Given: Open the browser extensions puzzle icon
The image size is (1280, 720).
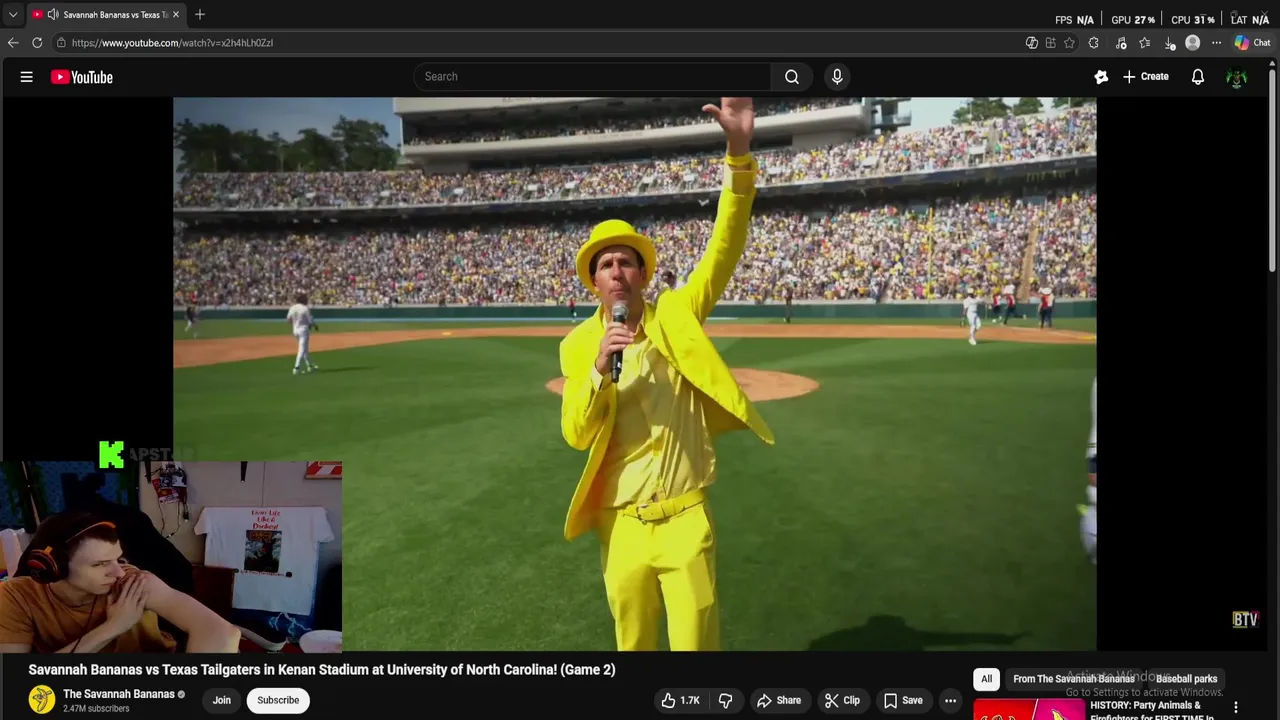Looking at the screenshot, I should pyautogui.click(x=1094, y=43).
